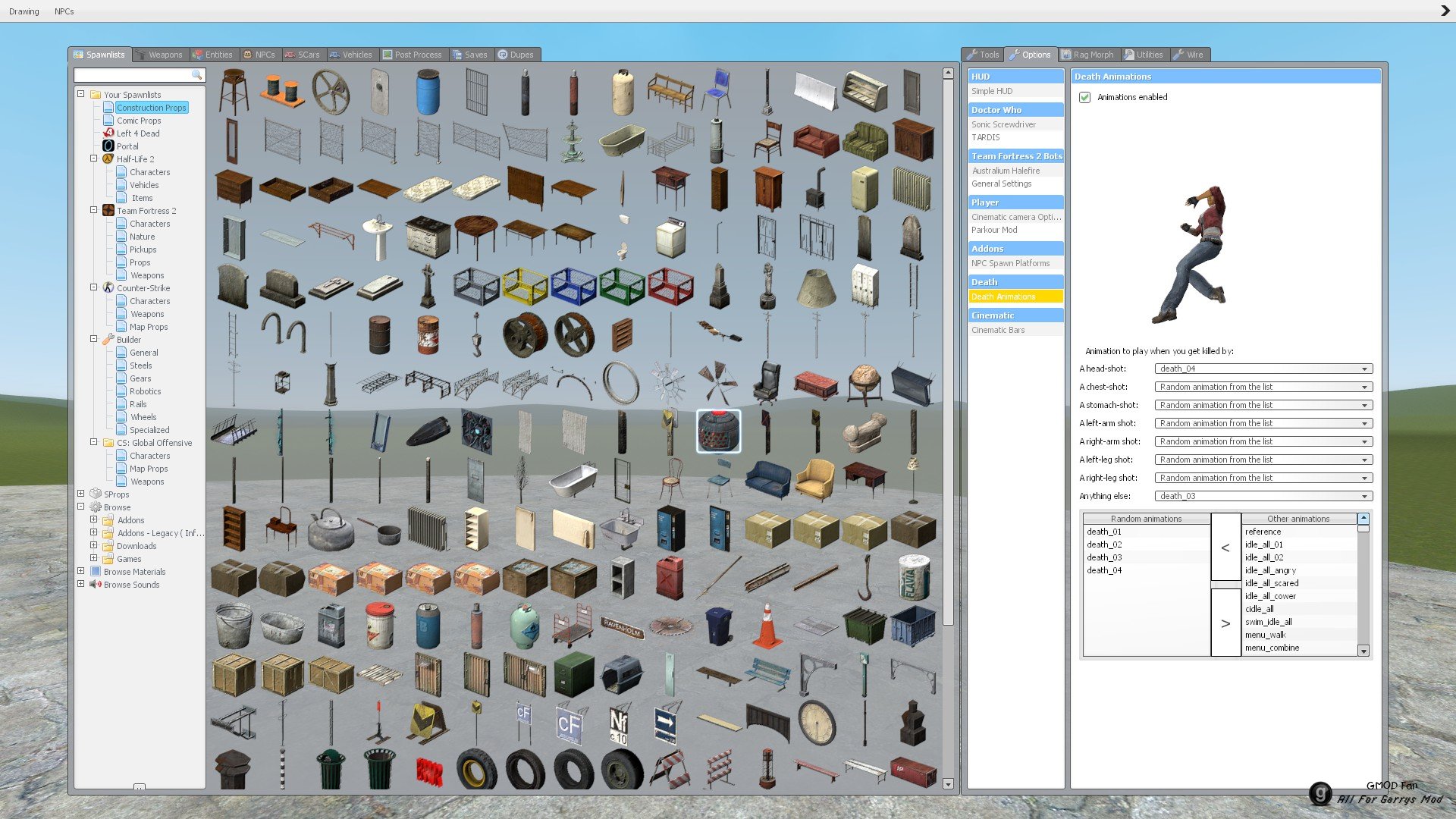Switch to the Weapons tab
The image size is (1456, 819).
point(160,55)
